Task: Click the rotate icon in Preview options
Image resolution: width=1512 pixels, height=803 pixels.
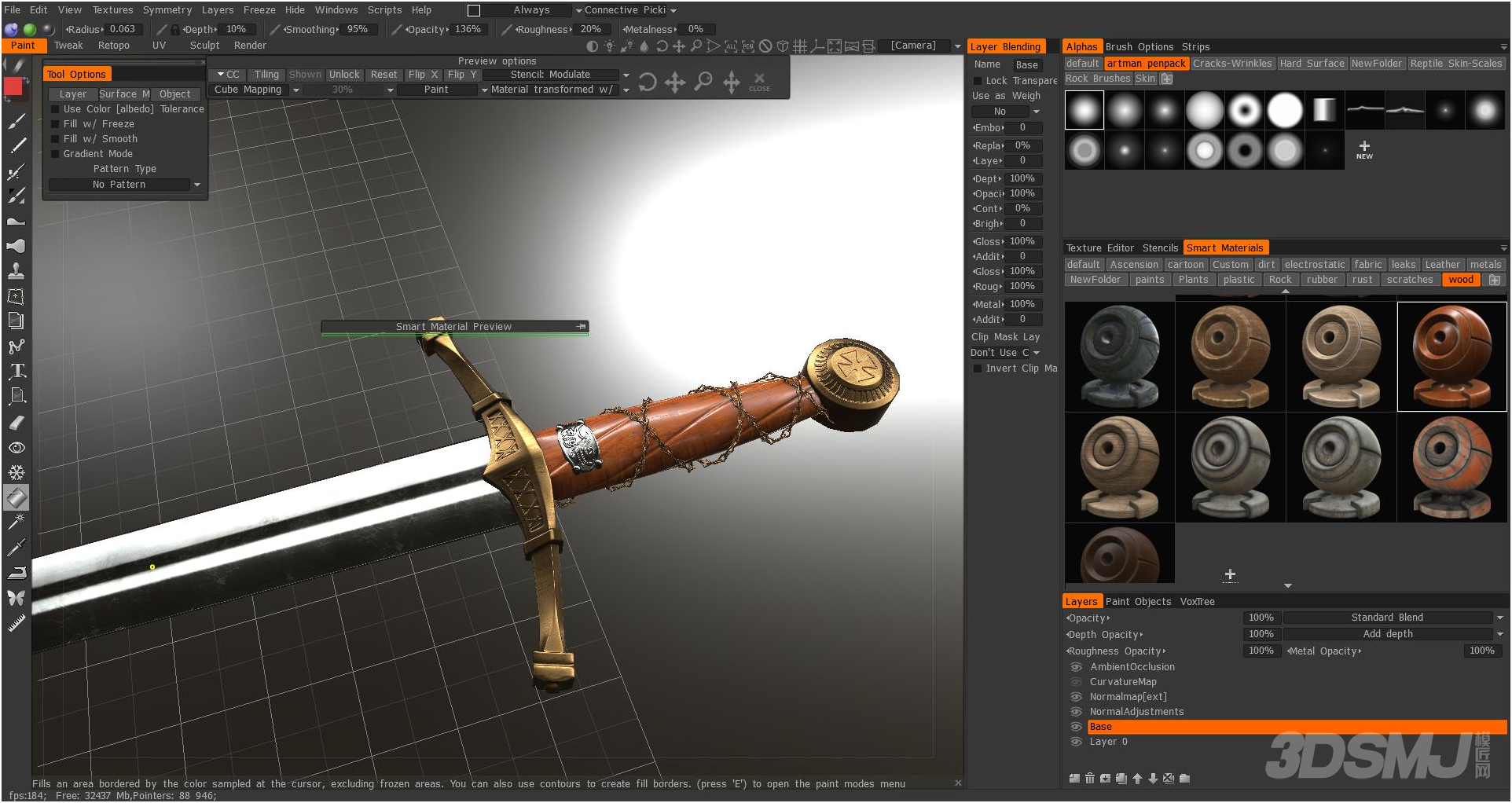Action: pyautogui.click(x=648, y=82)
